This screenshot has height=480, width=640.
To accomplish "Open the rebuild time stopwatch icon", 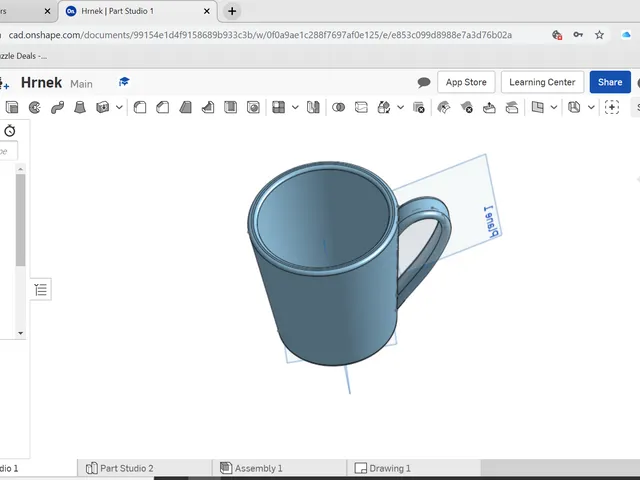I will click(10, 131).
